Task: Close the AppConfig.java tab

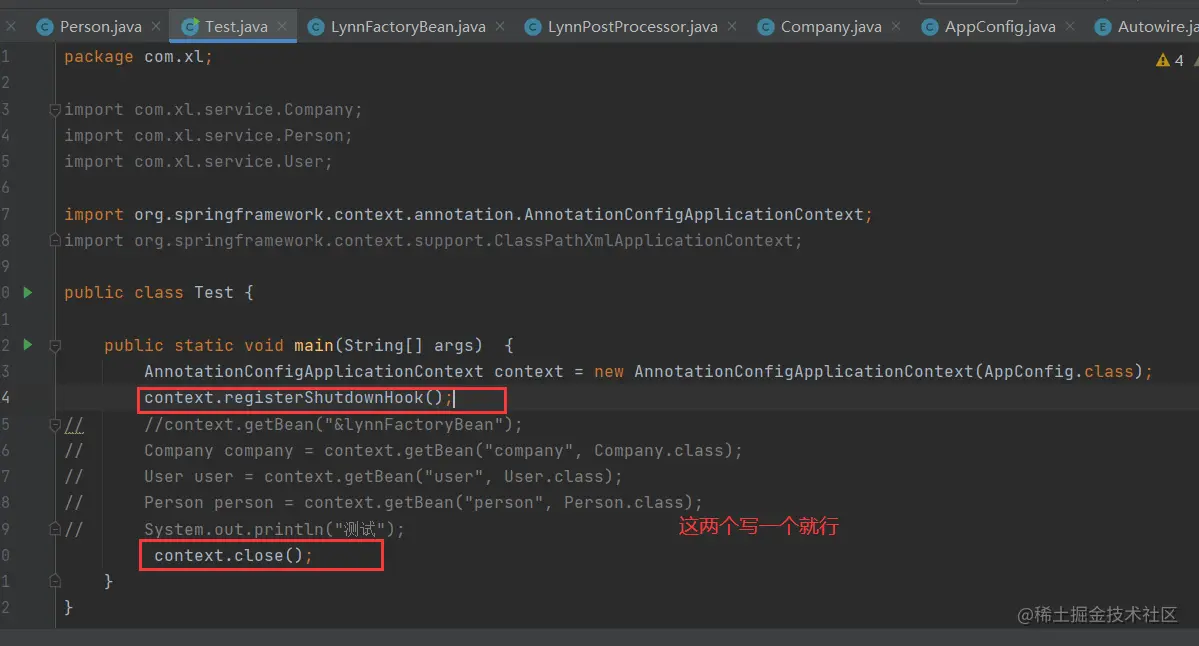Action: pyautogui.click(x=1070, y=26)
